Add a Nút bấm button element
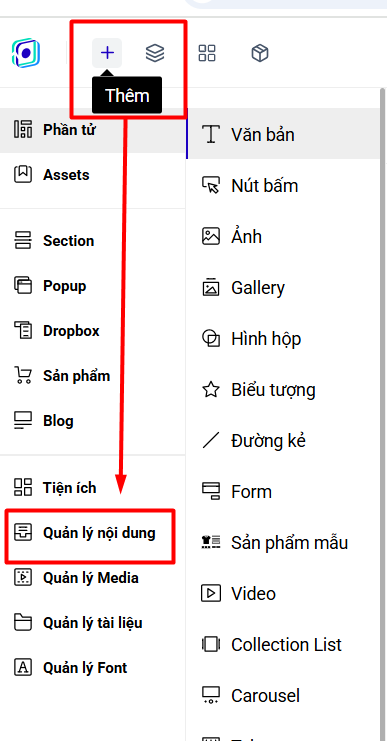387x741 pixels. (x=283, y=185)
